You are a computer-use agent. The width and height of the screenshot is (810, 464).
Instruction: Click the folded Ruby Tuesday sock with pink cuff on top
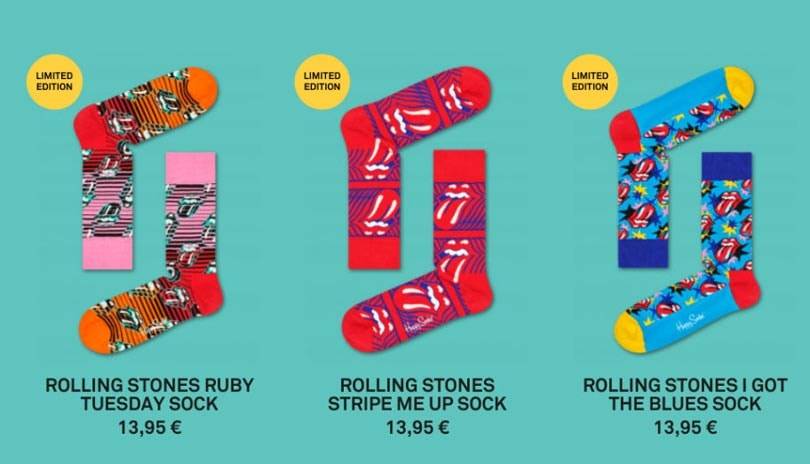(190, 212)
